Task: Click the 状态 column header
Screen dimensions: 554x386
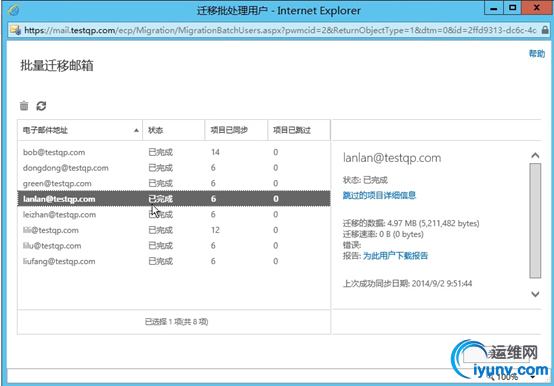Action: [173, 130]
